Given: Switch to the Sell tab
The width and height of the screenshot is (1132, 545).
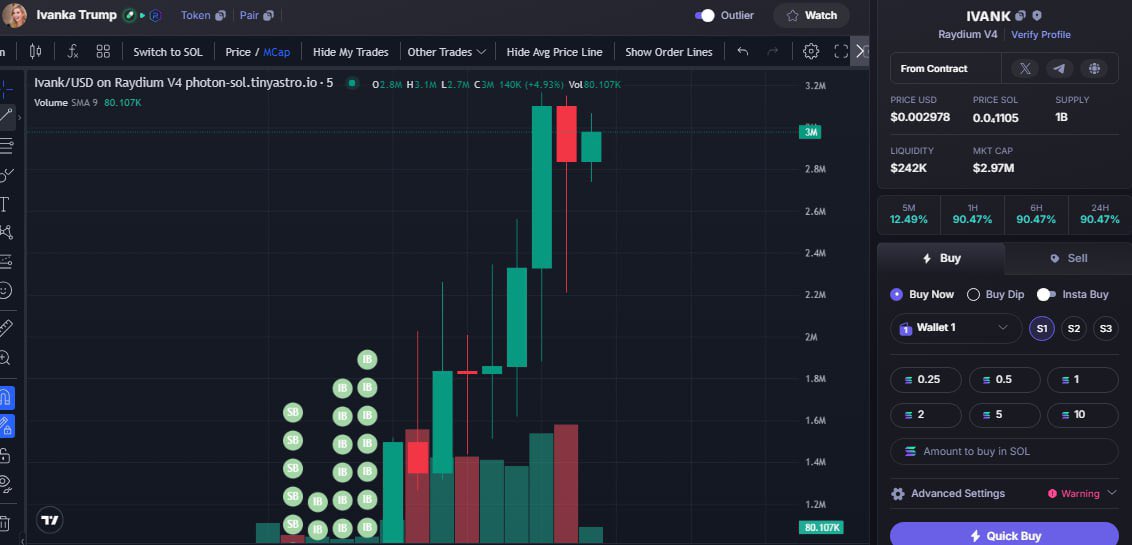Looking at the screenshot, I should (x=1068, y=258).
